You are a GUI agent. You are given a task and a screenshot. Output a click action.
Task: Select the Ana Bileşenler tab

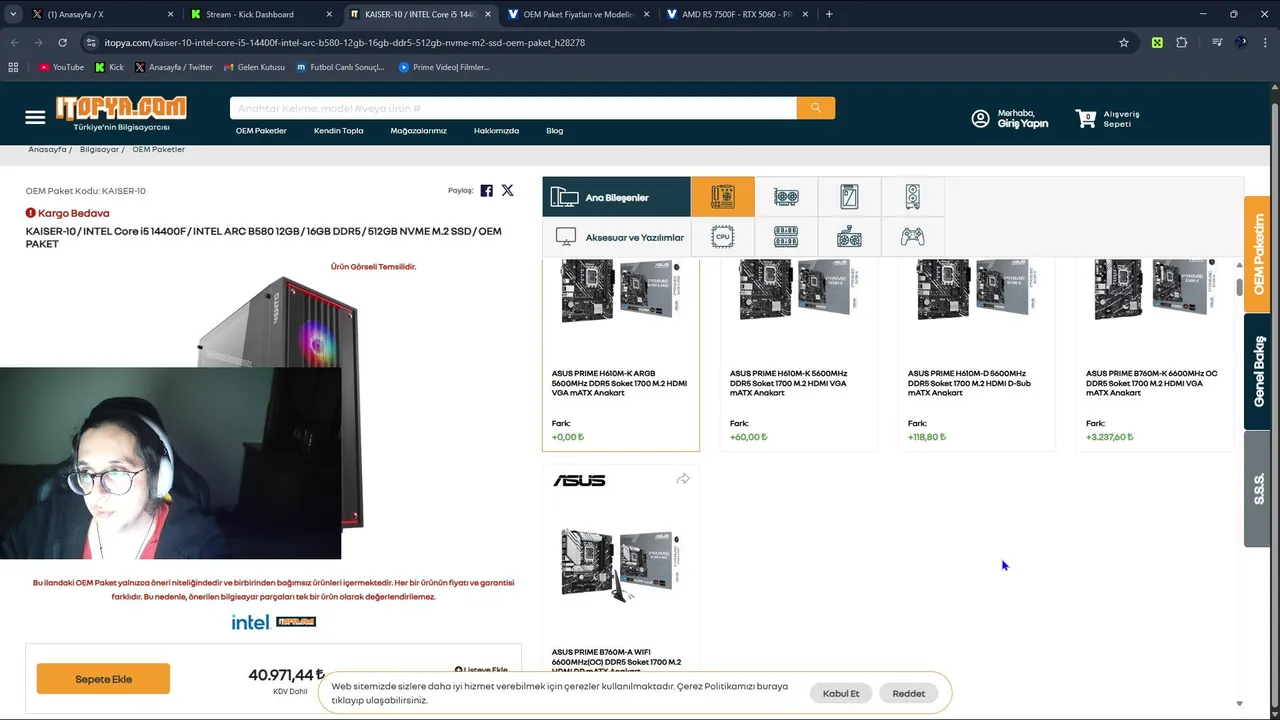pyautogui.click(x=616, y=197)
